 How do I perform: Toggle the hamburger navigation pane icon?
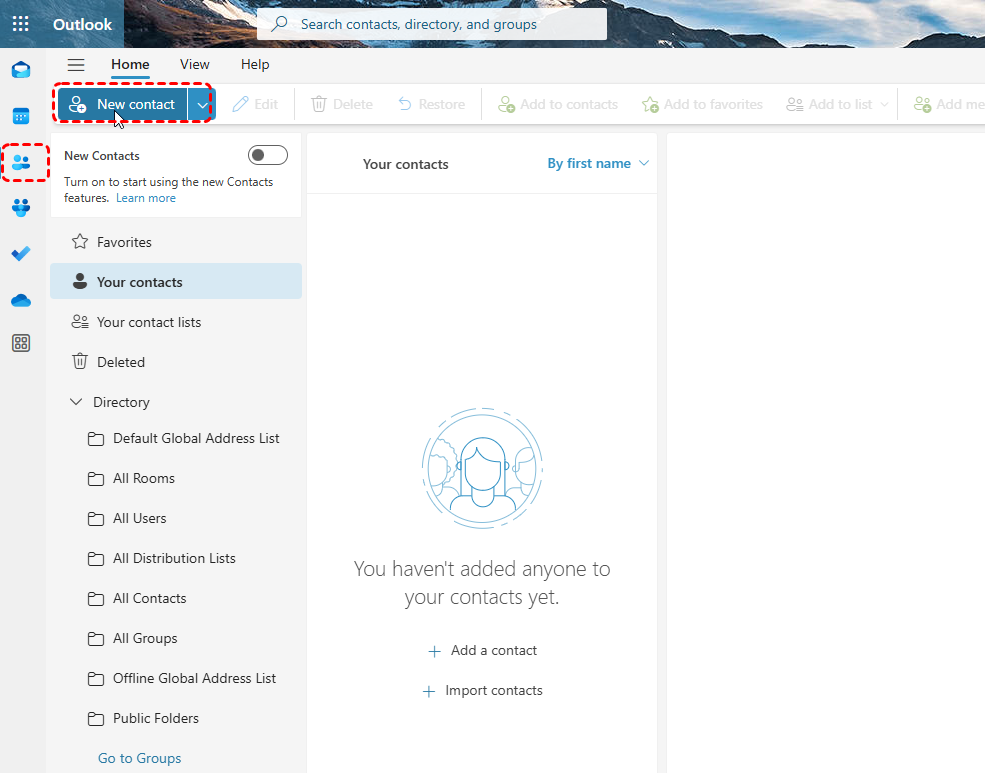click(x=76, y=65)
